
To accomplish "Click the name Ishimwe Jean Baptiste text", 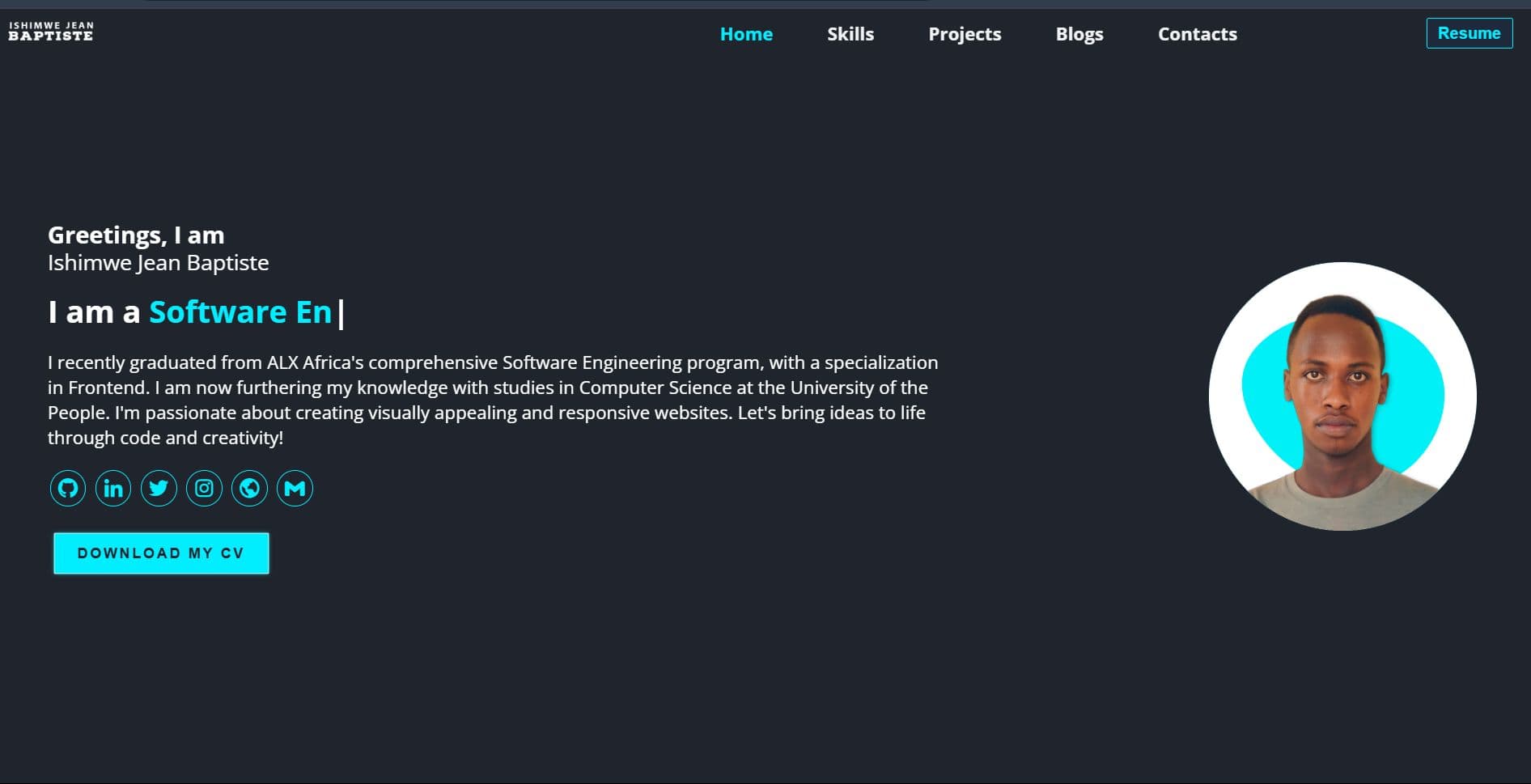I will pos(159,262).
